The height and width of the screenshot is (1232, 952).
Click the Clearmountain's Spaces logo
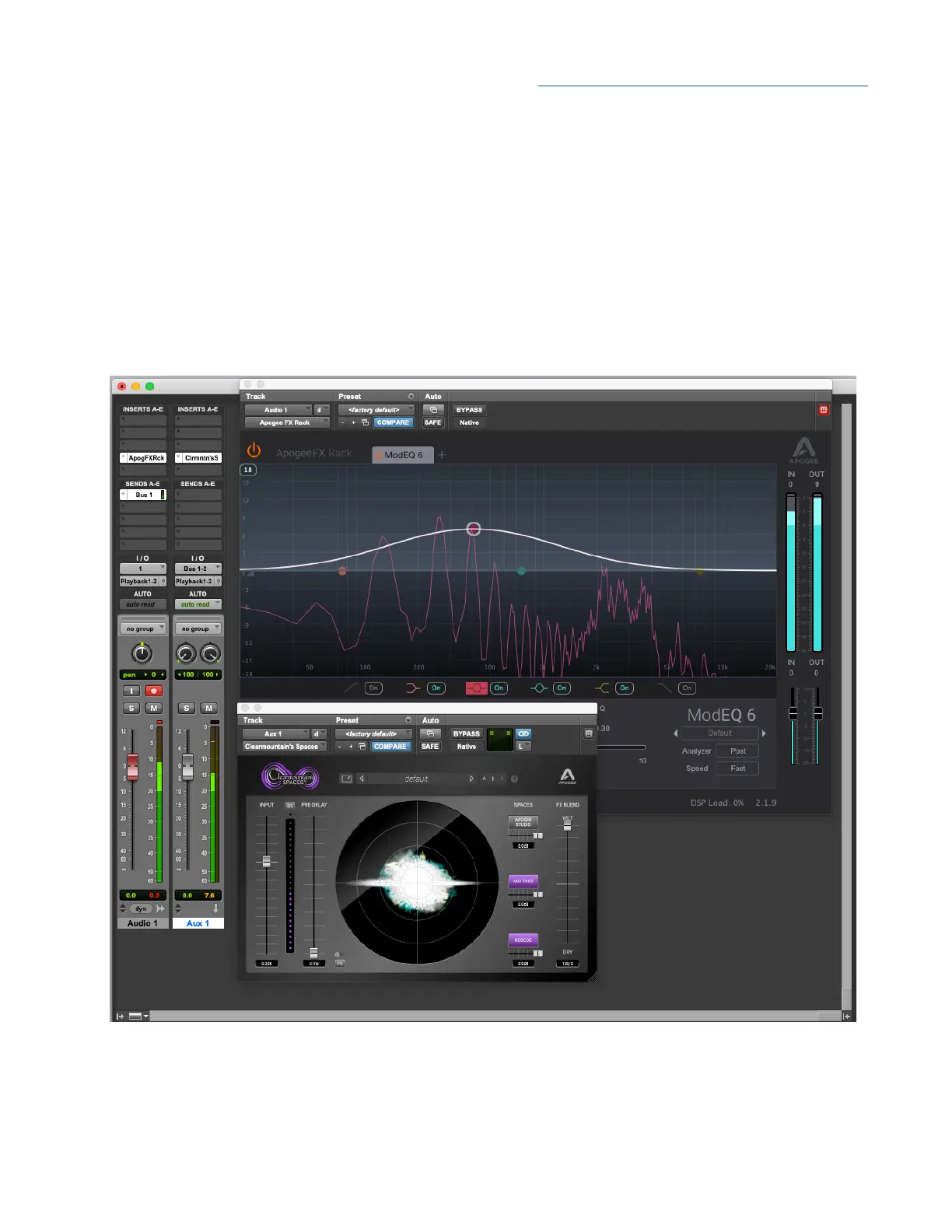(290, 776)
